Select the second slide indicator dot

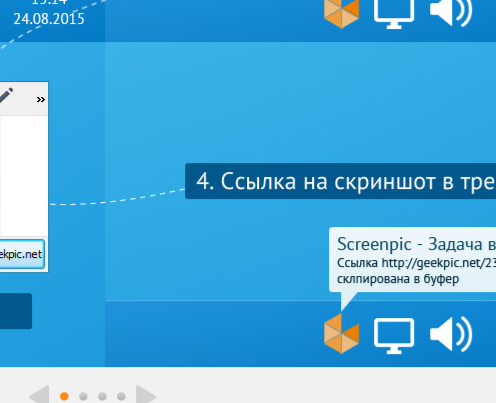[x=83, y=396]
